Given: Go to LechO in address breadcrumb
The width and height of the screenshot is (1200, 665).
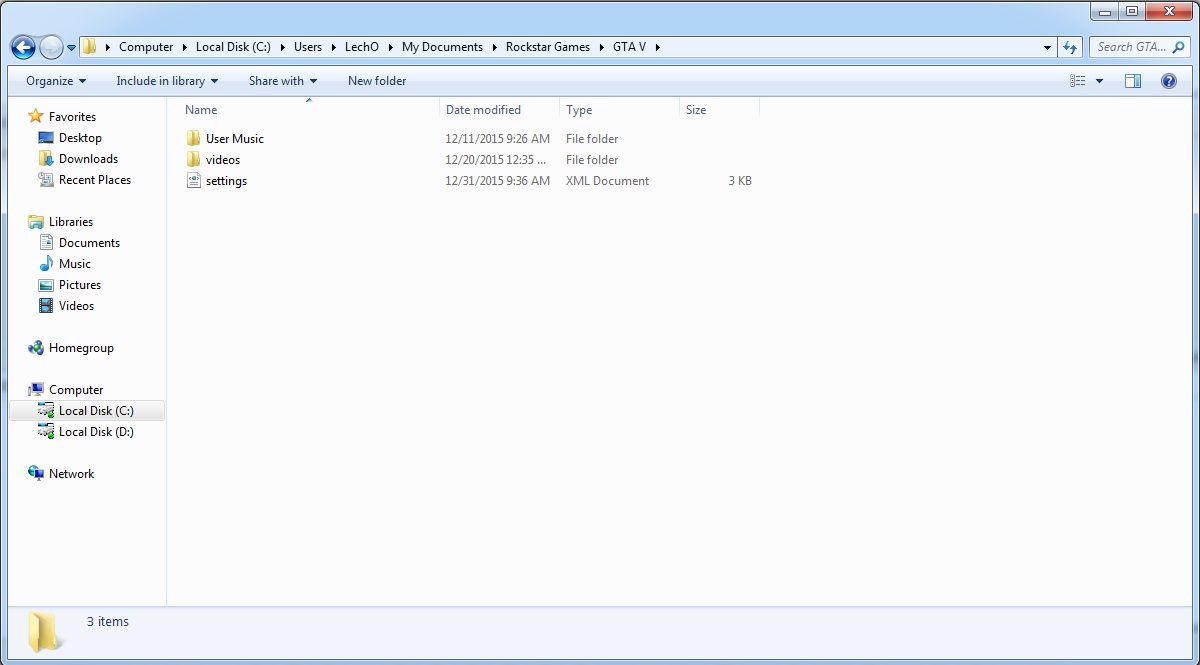Looking at the screenshot, I should pyautogui.click(x=362, y=47).
